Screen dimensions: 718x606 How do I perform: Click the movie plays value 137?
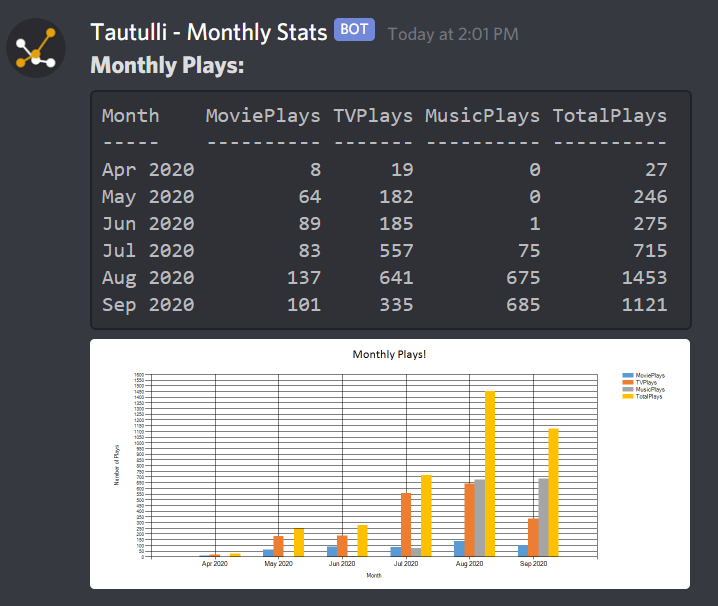pyautogui.click(x=304, y=278)
